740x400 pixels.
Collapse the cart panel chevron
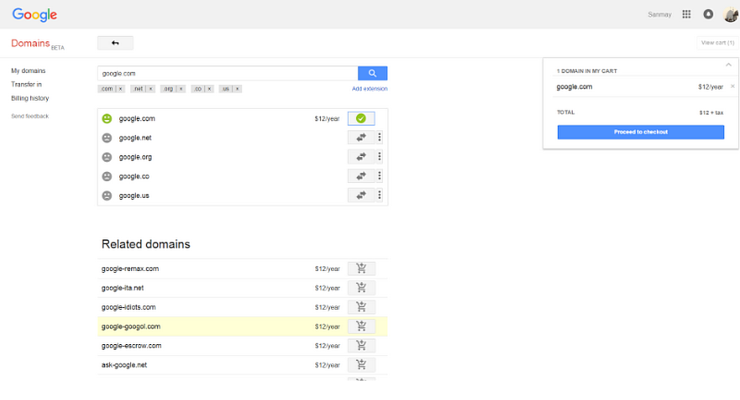tap(728, 65)
